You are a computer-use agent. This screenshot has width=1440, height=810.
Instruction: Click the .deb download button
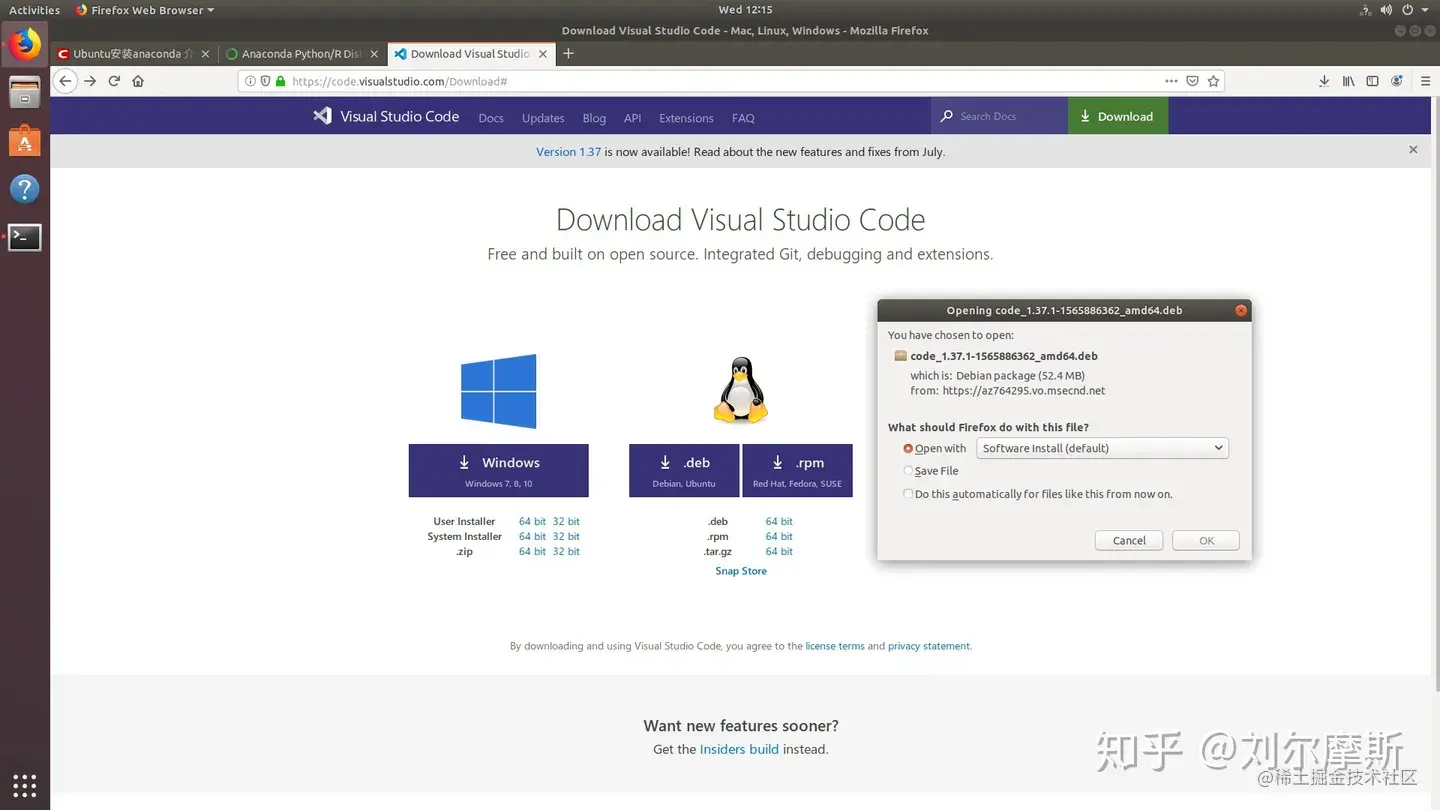tap(684, 470)
